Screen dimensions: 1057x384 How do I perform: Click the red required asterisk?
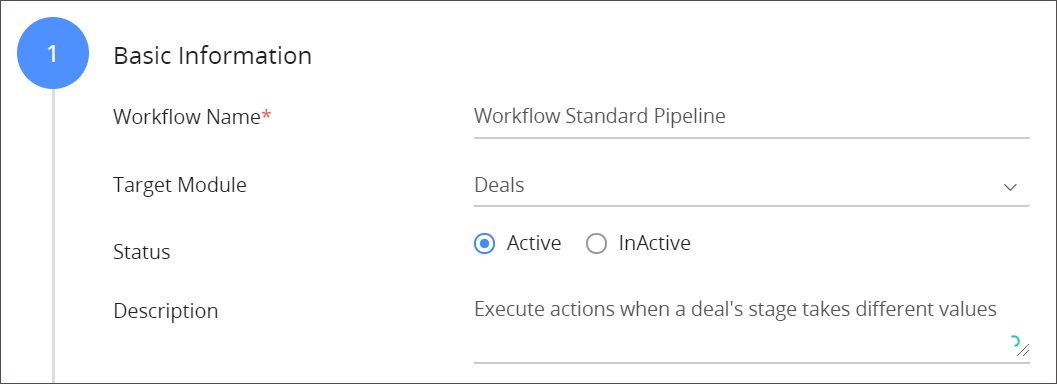(x=267, y=115)
